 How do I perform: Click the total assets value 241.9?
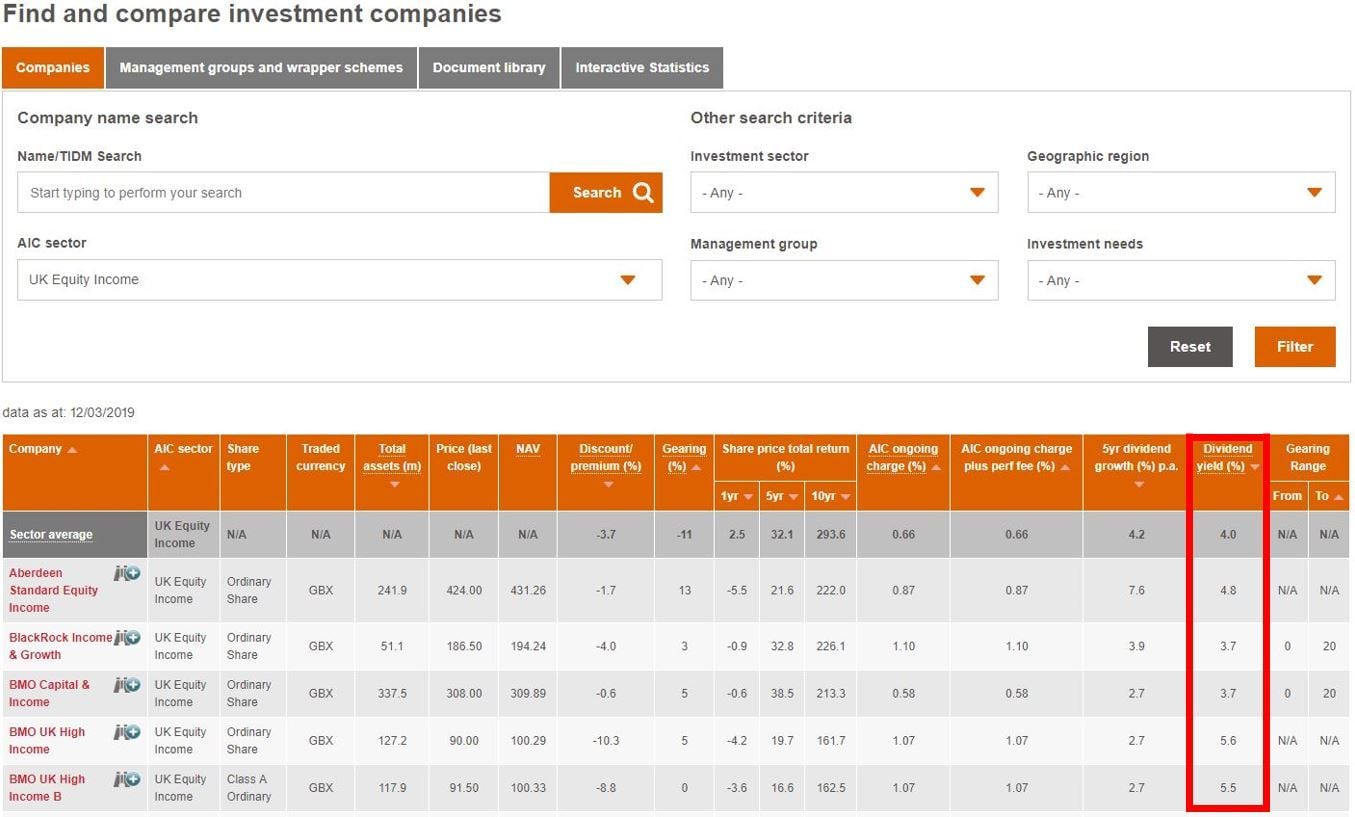point(392,591)
